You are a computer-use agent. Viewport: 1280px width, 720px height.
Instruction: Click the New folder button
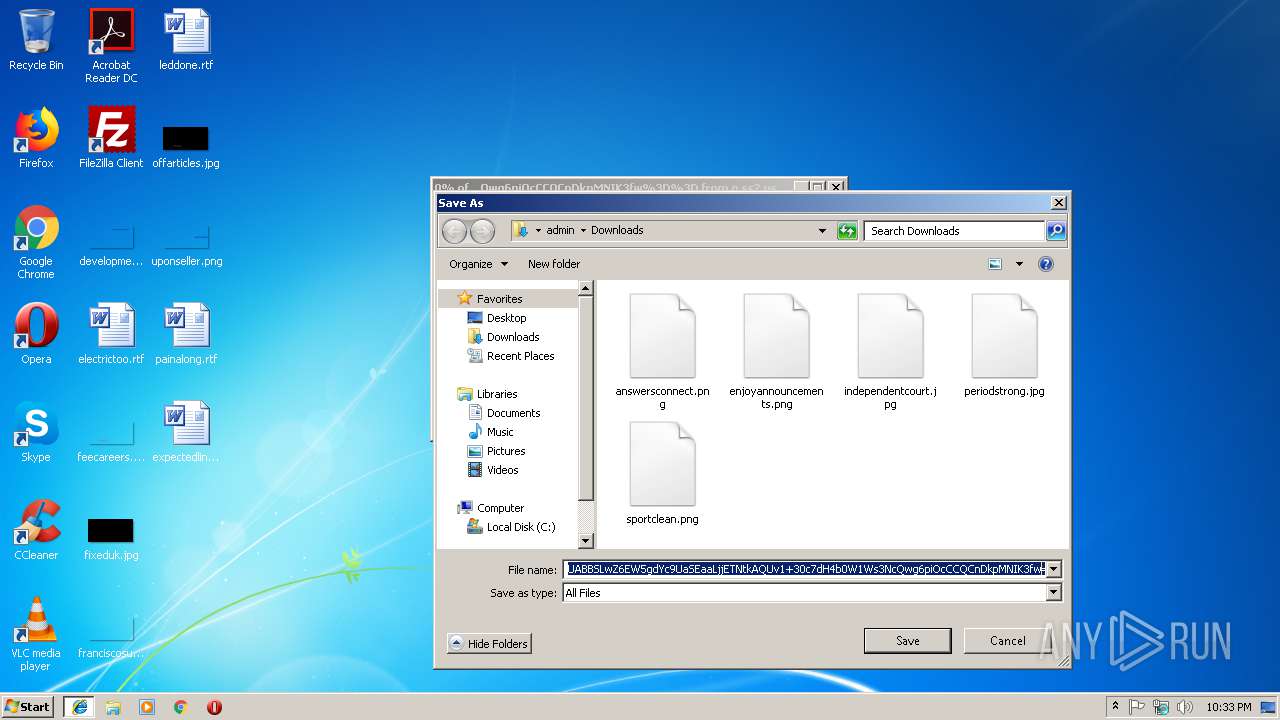pyautogui.click(x=554, y=264)
